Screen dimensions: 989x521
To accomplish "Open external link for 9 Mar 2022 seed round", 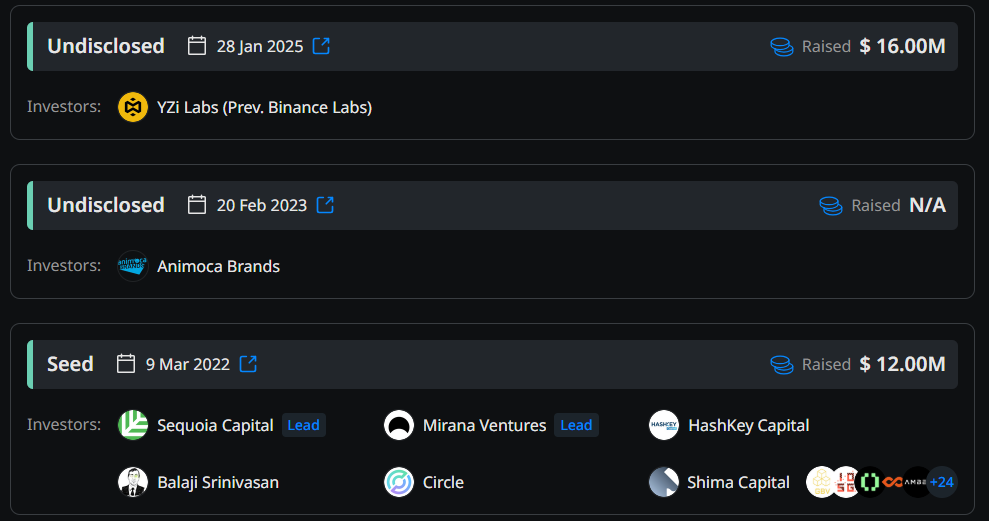I will tap(248, 364).
